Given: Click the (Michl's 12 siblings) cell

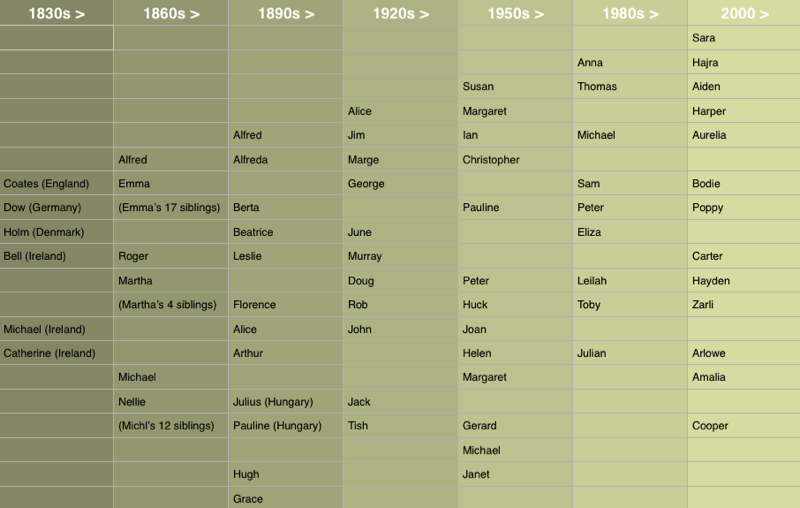Looking at the screenshot, I should click(166, 426).
